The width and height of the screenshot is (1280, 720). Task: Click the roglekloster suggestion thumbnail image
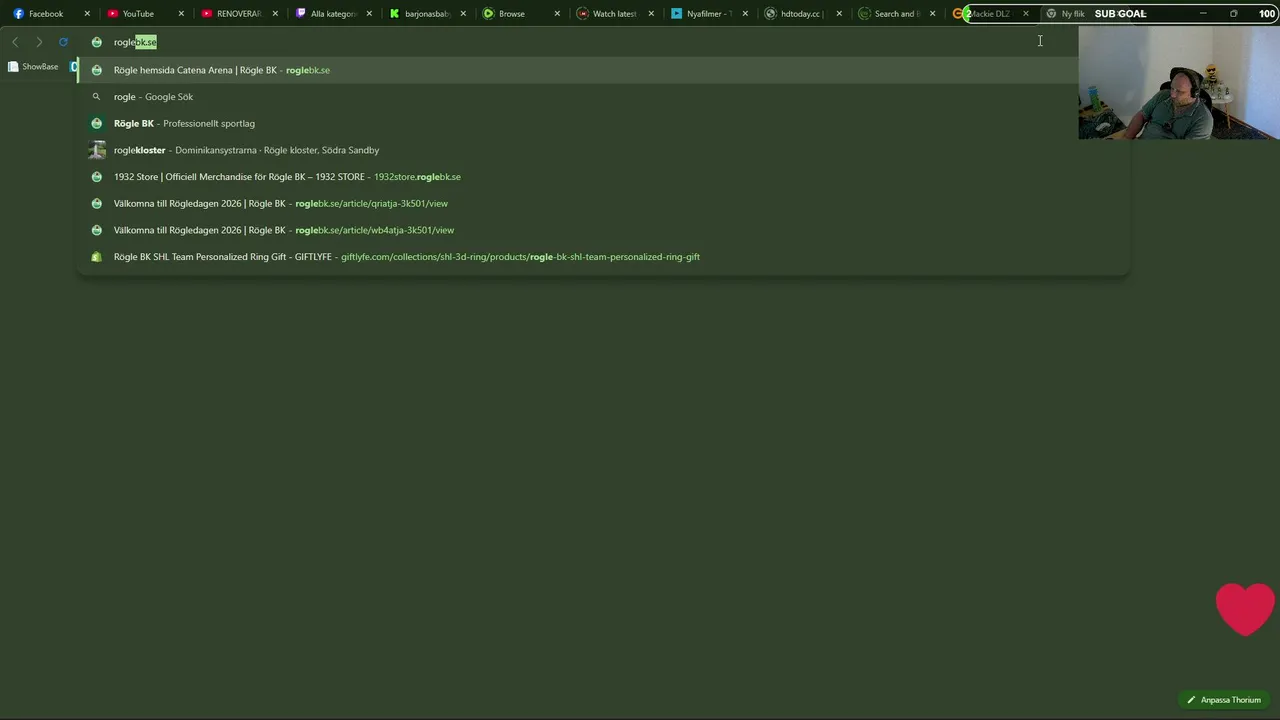point(97,150)
